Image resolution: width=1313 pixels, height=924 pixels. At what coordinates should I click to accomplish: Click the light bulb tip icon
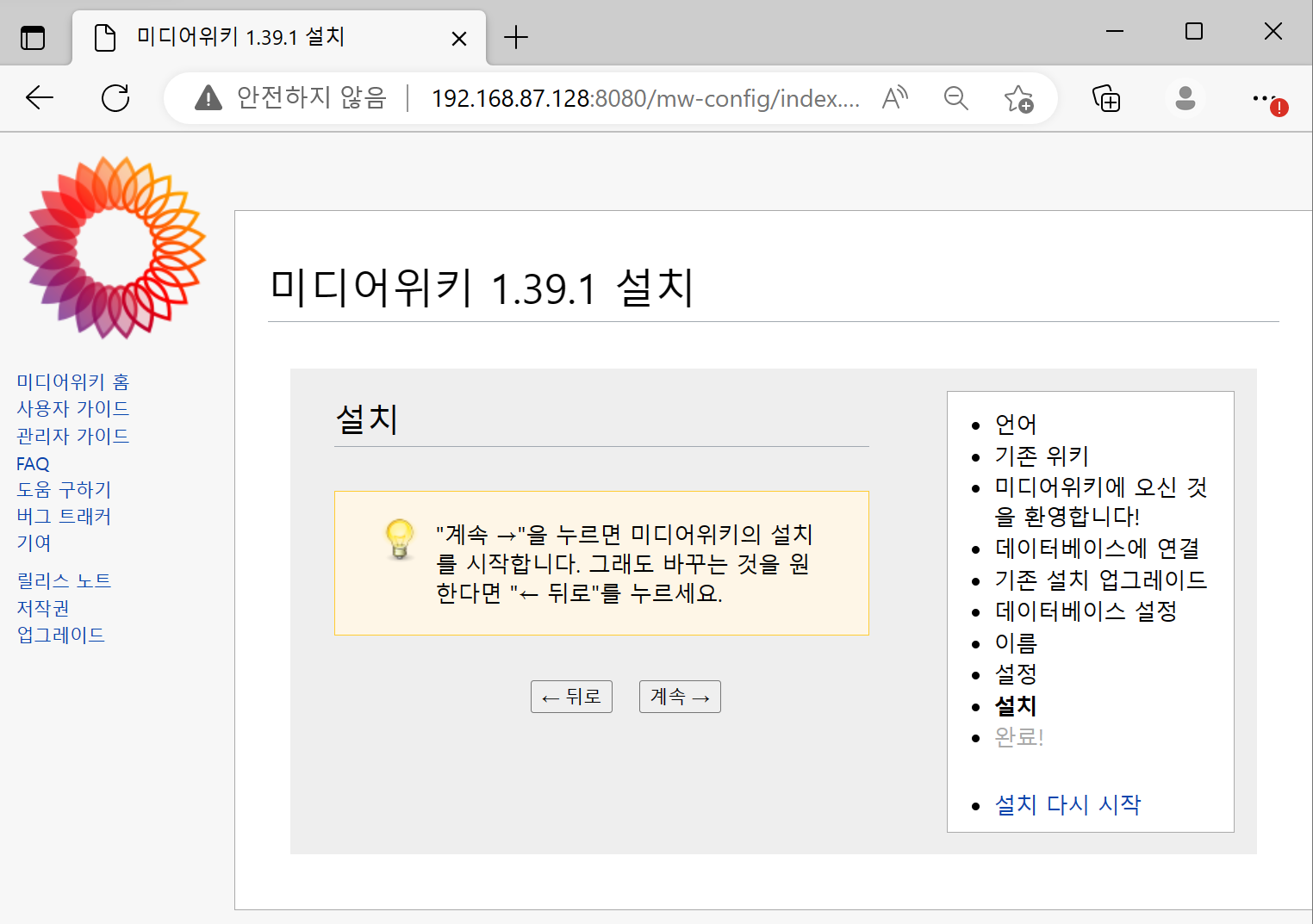[x=399, y=539]
